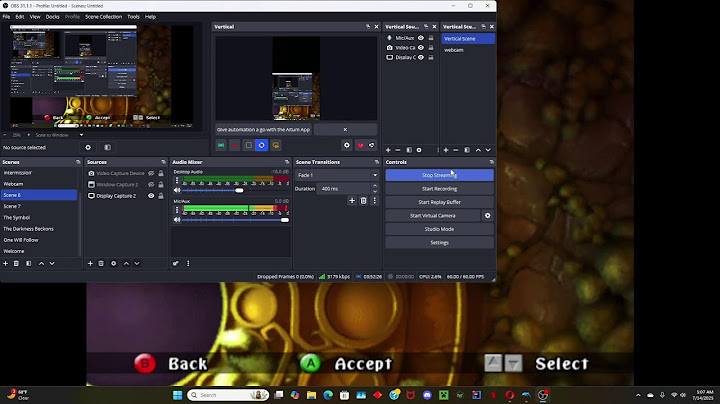Image resolution: width=720 pixels, height=404 pixels.
Task: Hide Display C source in Vertical Sources
Action: [x=421, y=57]
